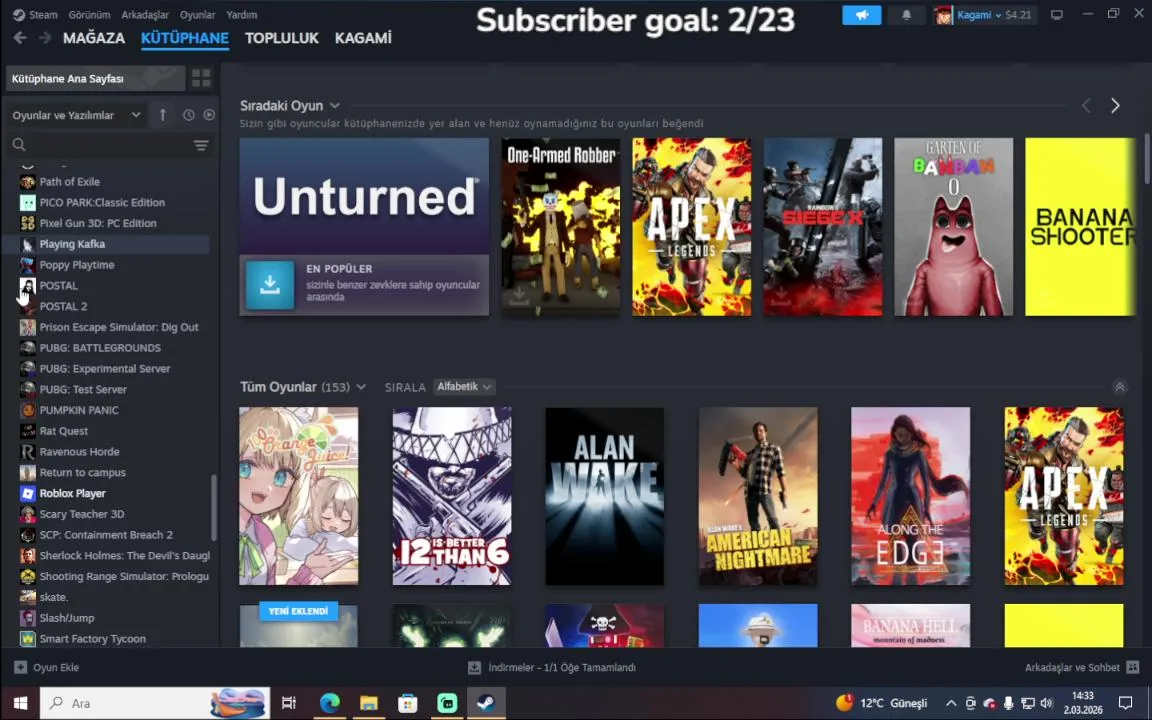Click Arkadaşlar ve Sohbet
The image size is (1152, 720).
(1072, 667)
